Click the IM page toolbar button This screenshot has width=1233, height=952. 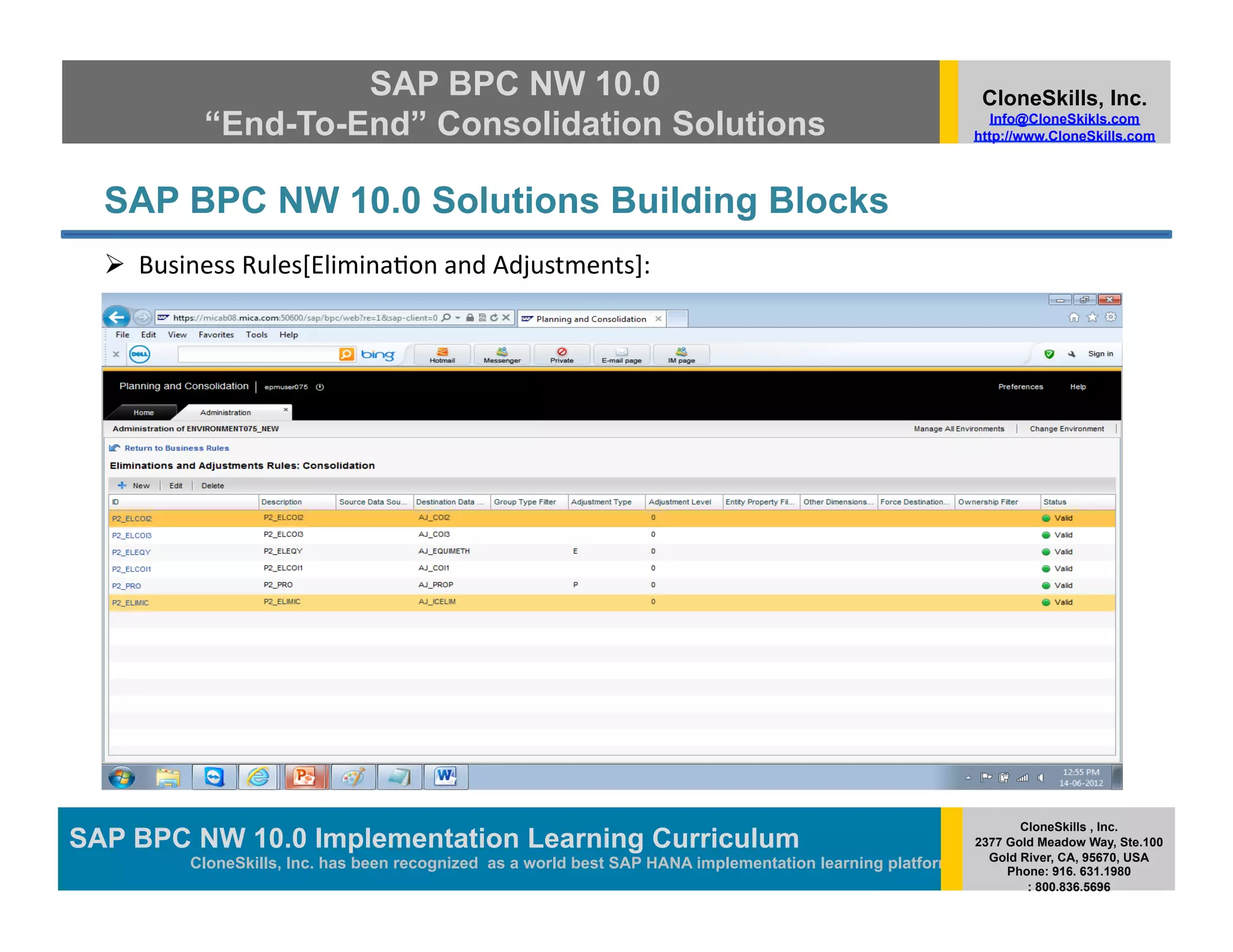pyautogui.click(x=681, y=355)
